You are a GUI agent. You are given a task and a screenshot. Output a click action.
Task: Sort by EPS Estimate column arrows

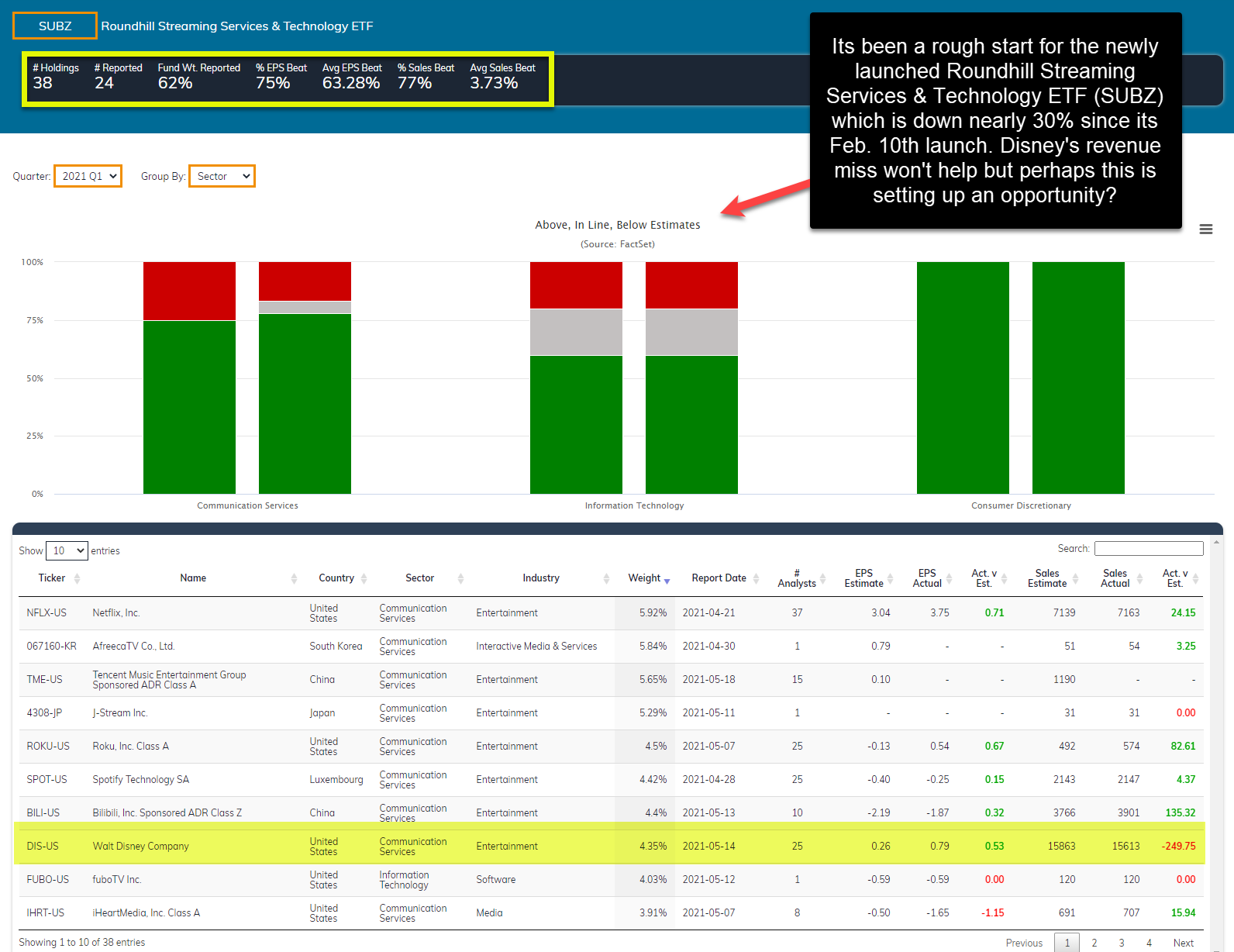[x=891, y=578]
